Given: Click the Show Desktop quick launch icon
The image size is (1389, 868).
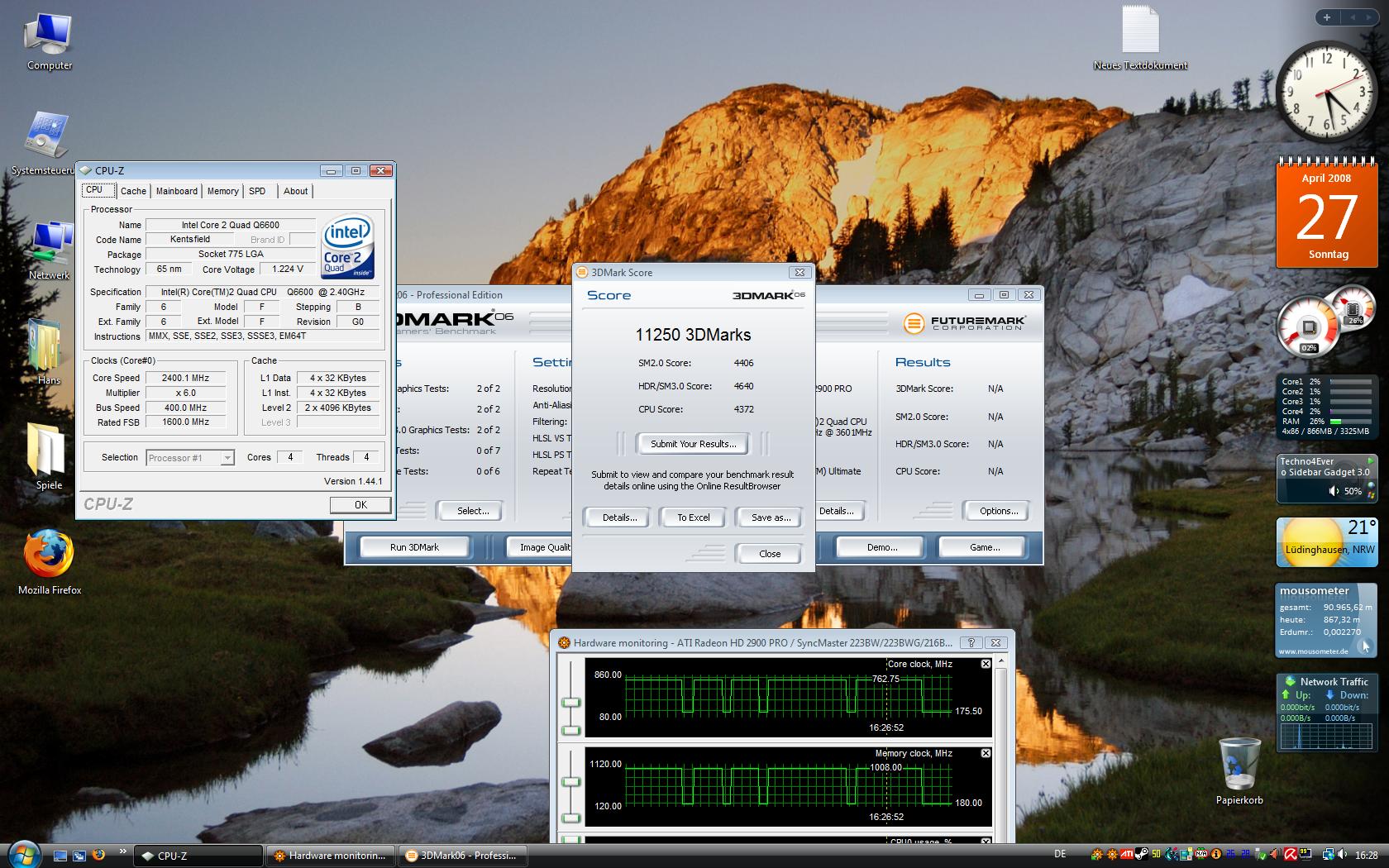Looking at the screenshot, I should [60, 856].
